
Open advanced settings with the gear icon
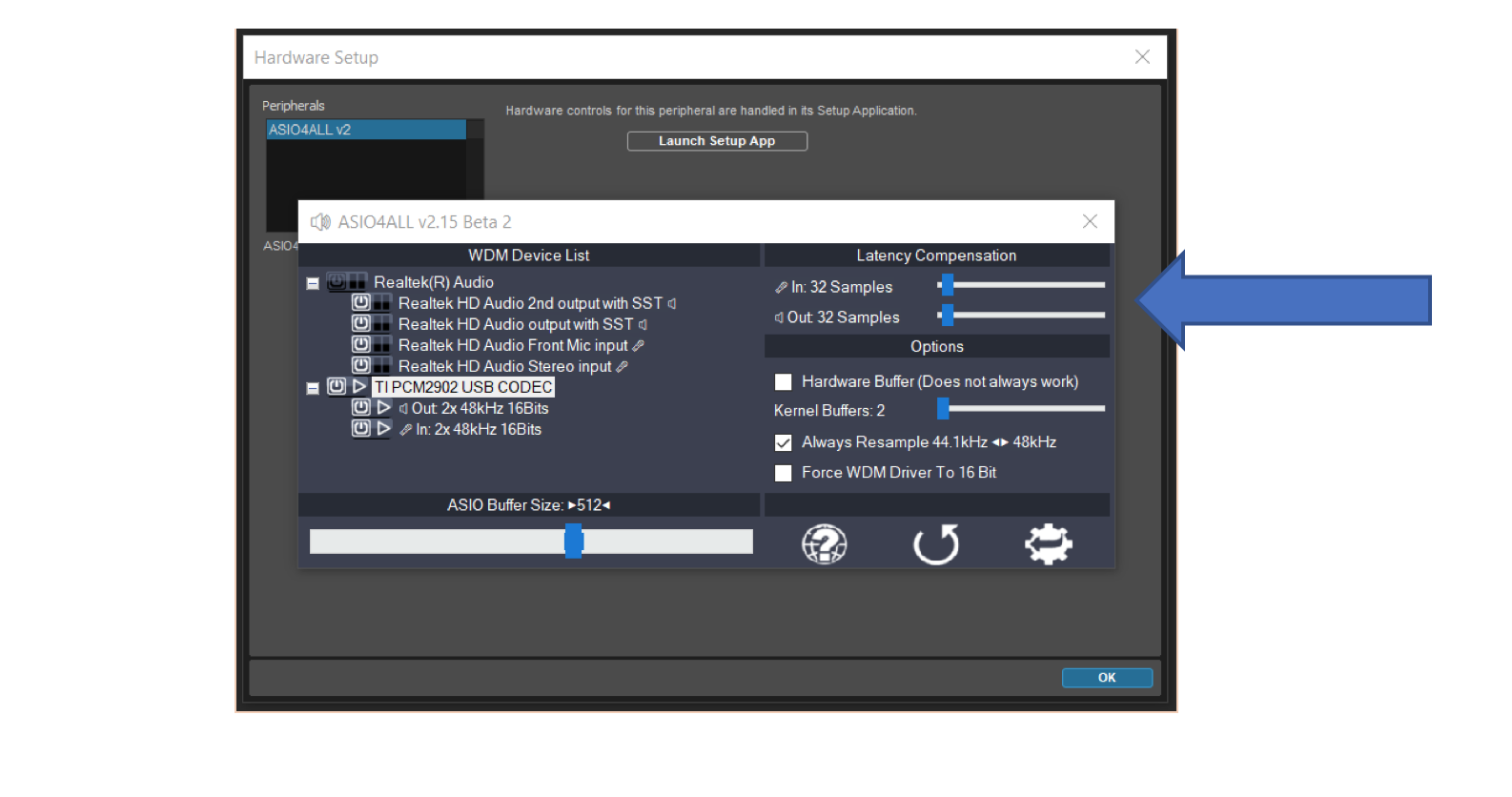(x=1049, y=544)
